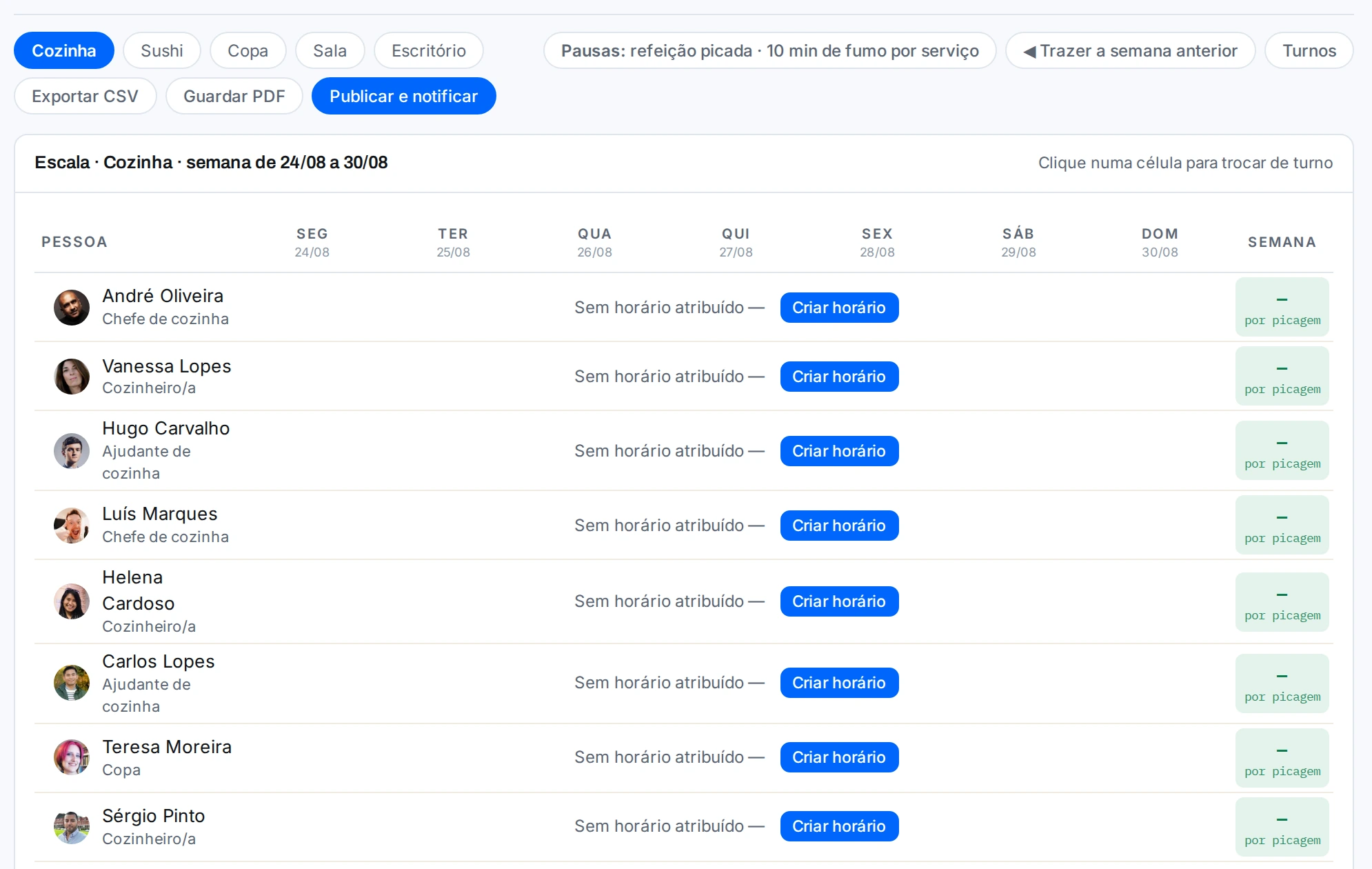The width and height of the screenshot is (1372, 869).
Task: Click the SÁB 29/08 column header
Action: (1018, 242)
